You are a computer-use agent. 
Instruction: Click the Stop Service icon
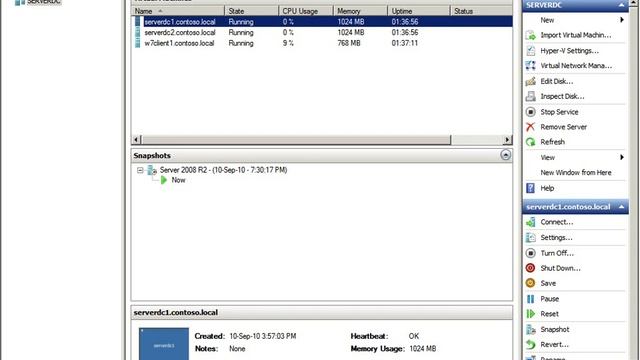tap(530, 112)
